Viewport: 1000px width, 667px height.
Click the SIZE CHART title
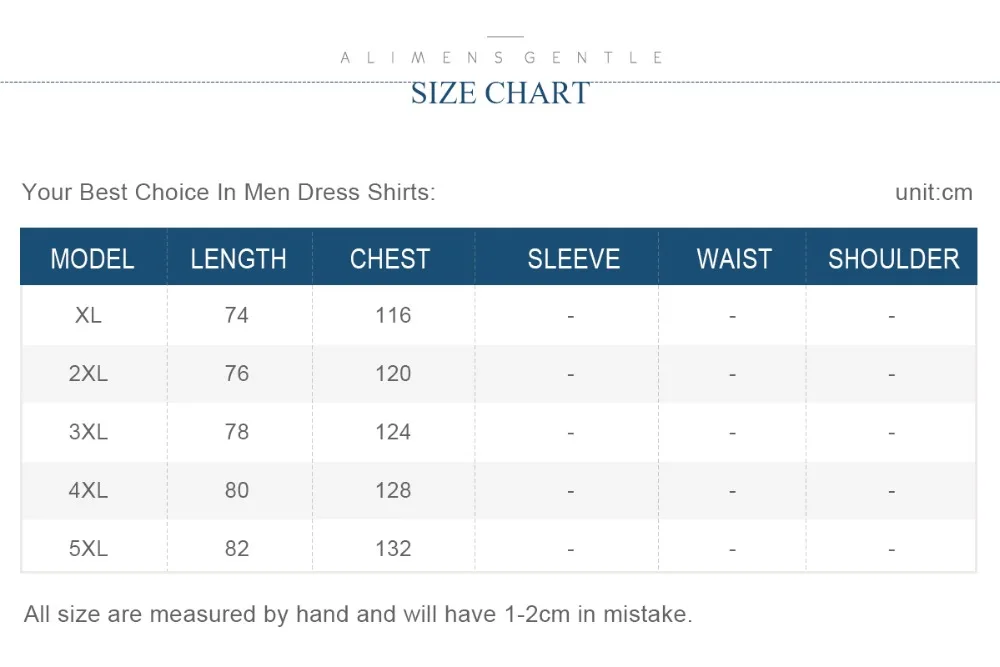pyautogui.click(x=500, y=93)
